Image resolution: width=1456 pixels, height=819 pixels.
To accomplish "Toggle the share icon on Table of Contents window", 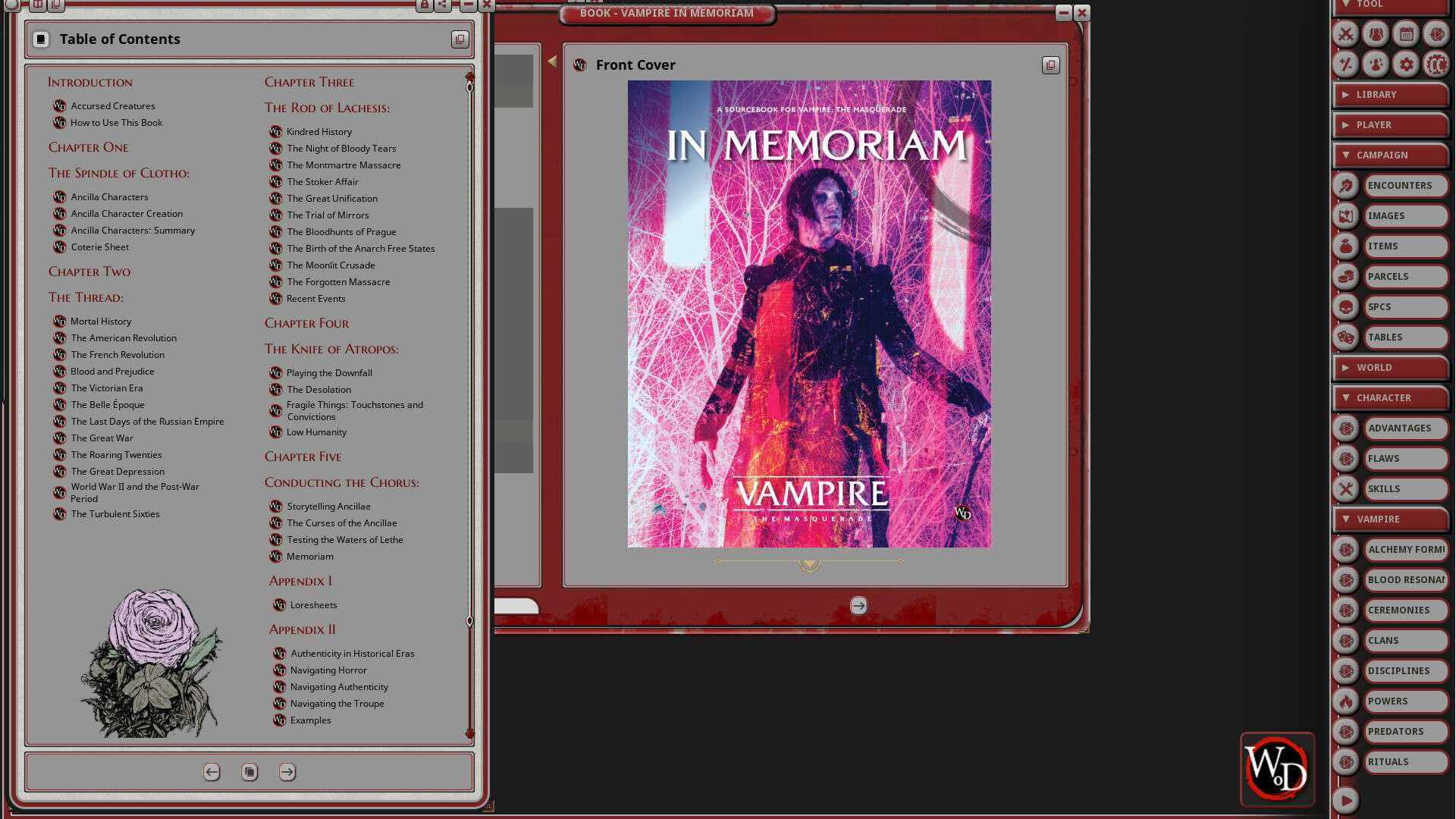I will click(444, 5).
